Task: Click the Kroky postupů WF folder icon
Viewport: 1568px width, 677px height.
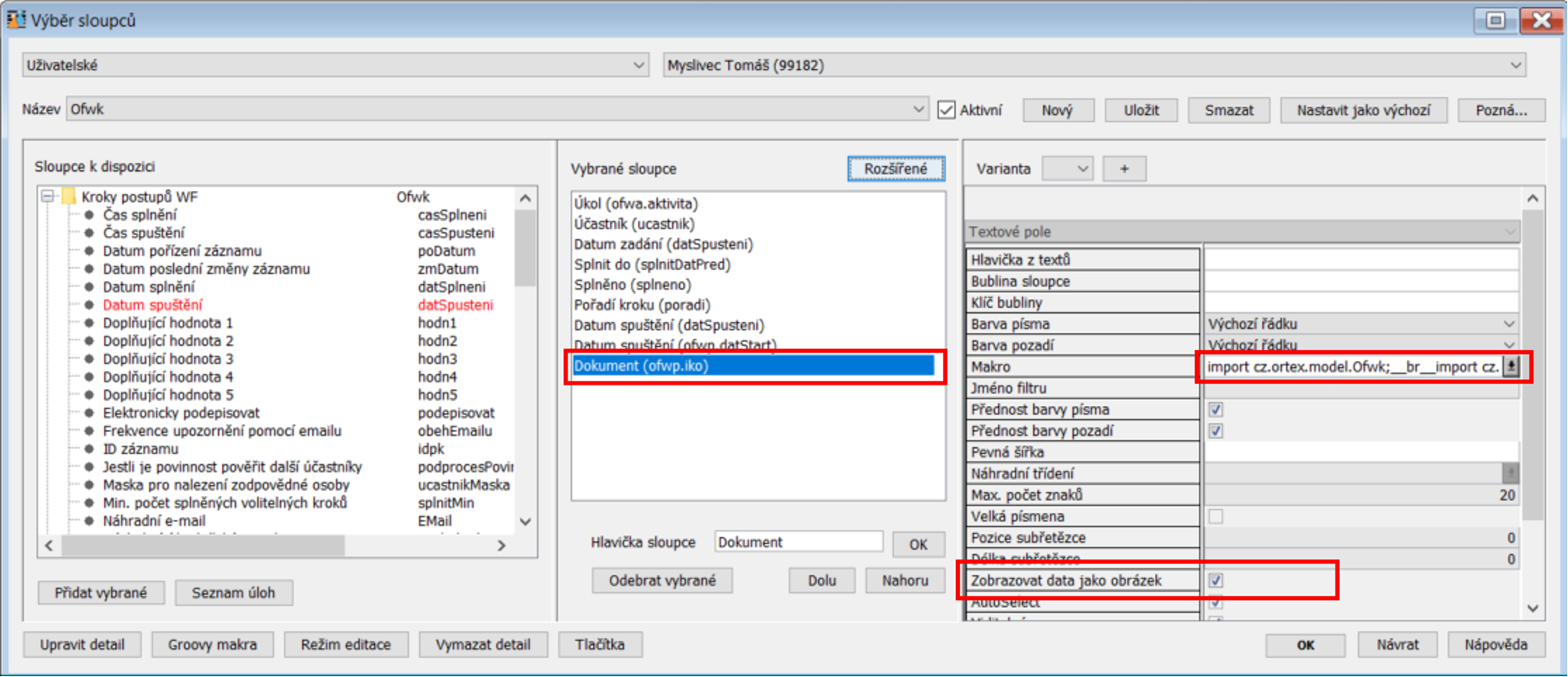Action: (x=69, y=197)
